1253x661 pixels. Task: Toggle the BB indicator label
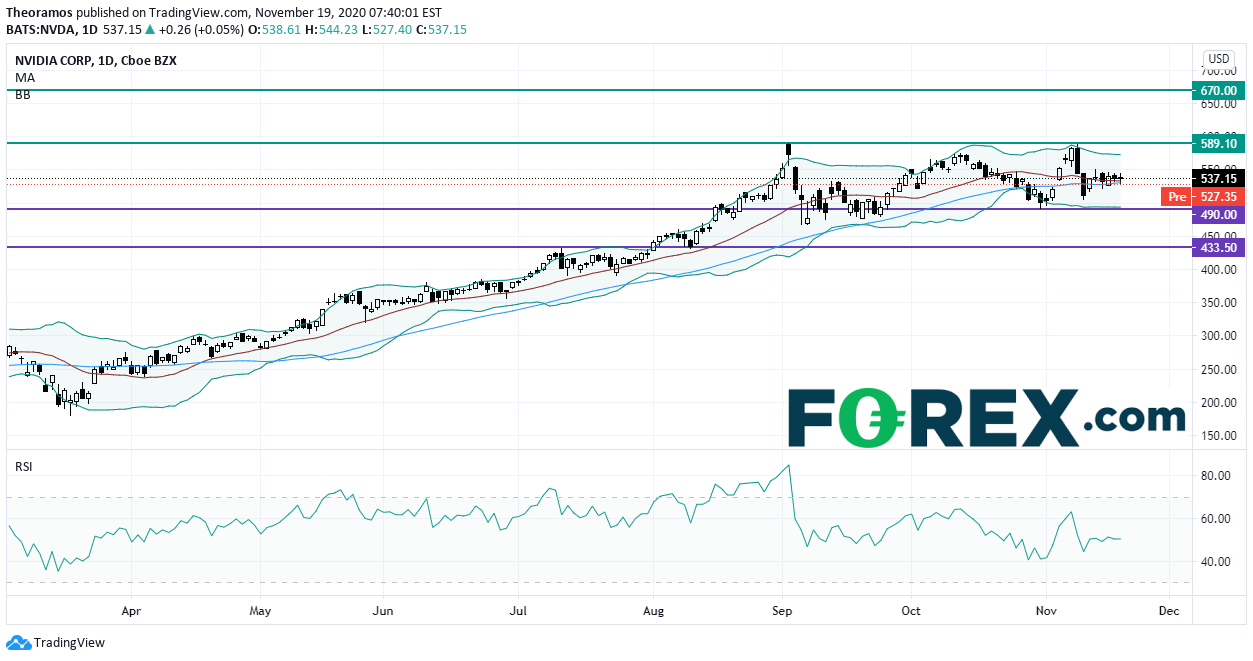click(23, 95)
